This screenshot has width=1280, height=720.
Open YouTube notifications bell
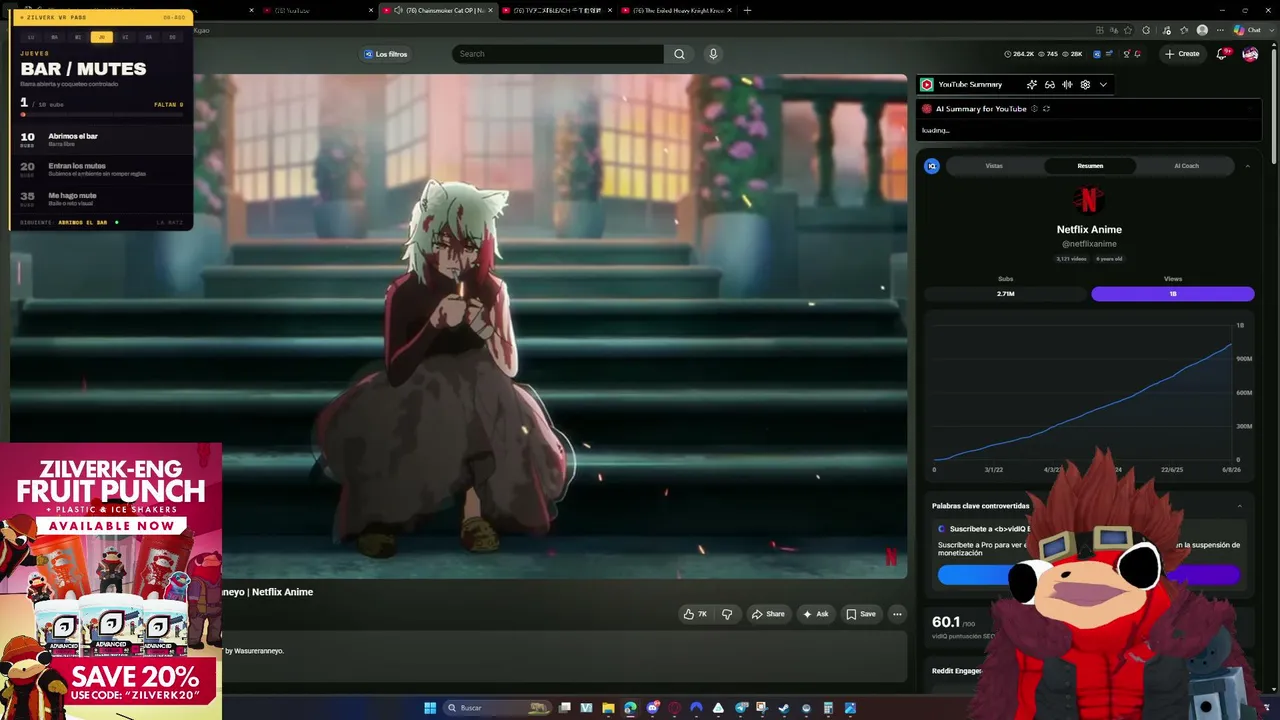1222,54
